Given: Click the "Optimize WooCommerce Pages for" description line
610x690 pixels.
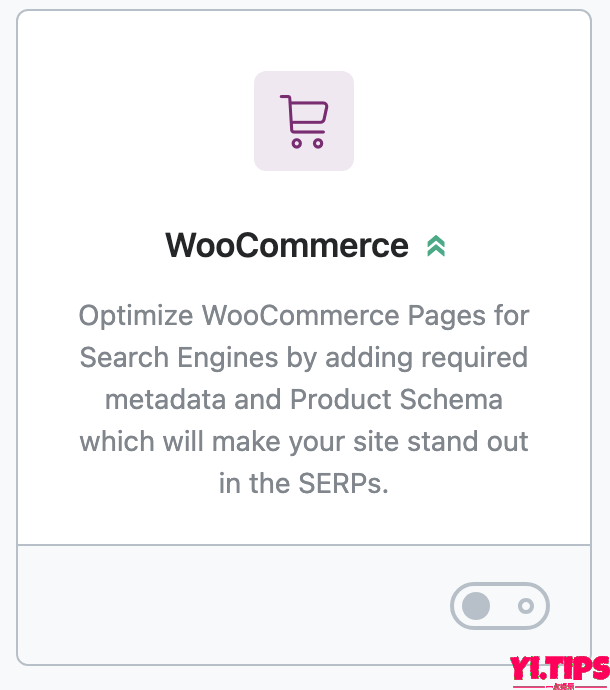Looking at the screenshot, I should pos(304,316).
